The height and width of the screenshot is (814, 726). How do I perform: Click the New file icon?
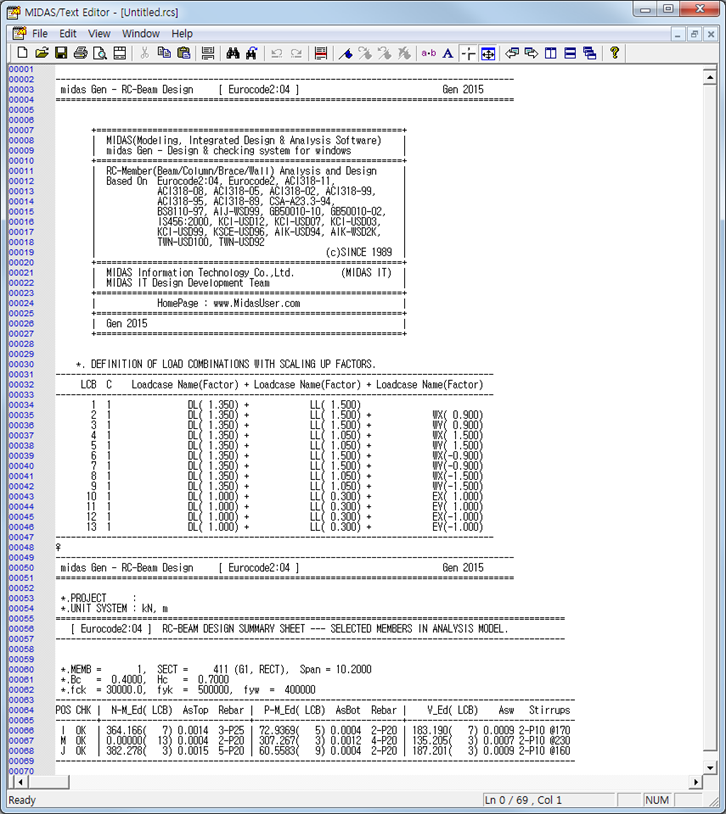pos(22,53)
